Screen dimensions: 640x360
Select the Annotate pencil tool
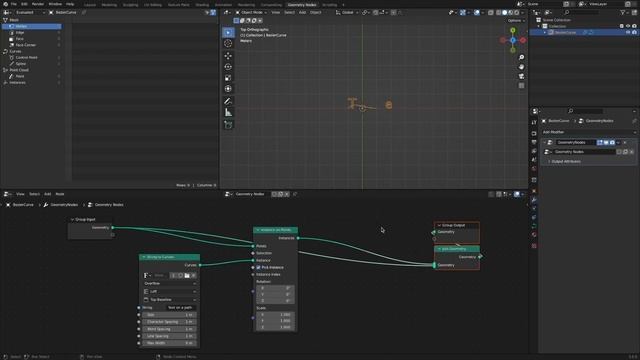click(x=228, y=101)
